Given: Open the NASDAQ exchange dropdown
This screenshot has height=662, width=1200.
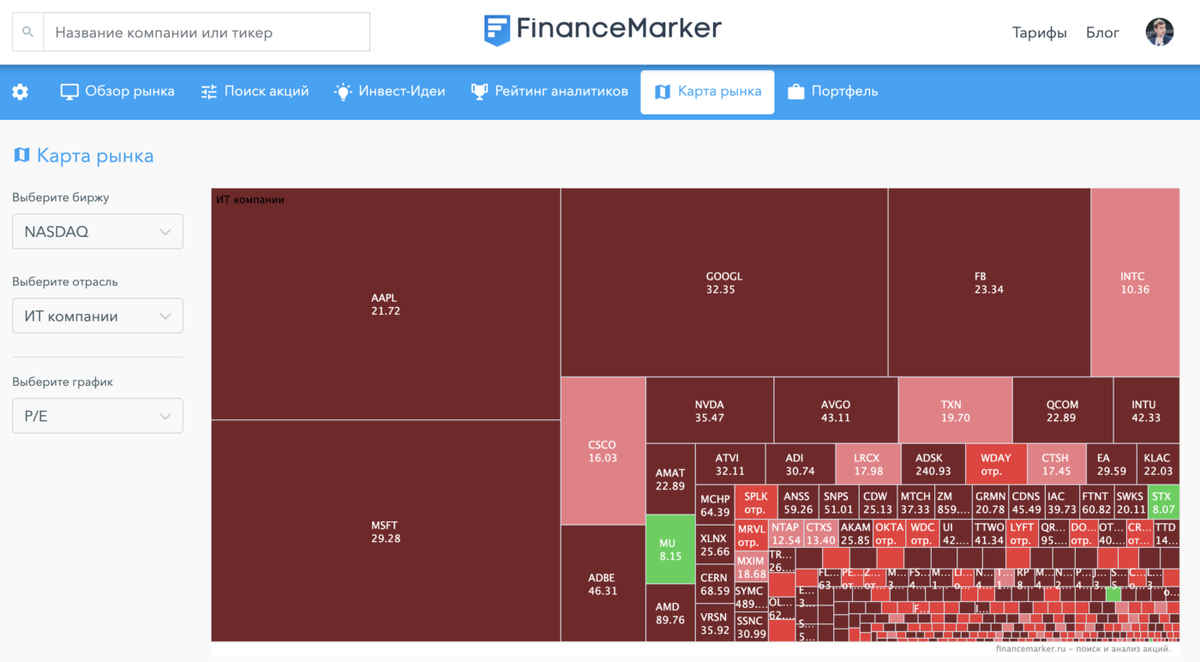Looking at the screenshot, I should 97,231.
